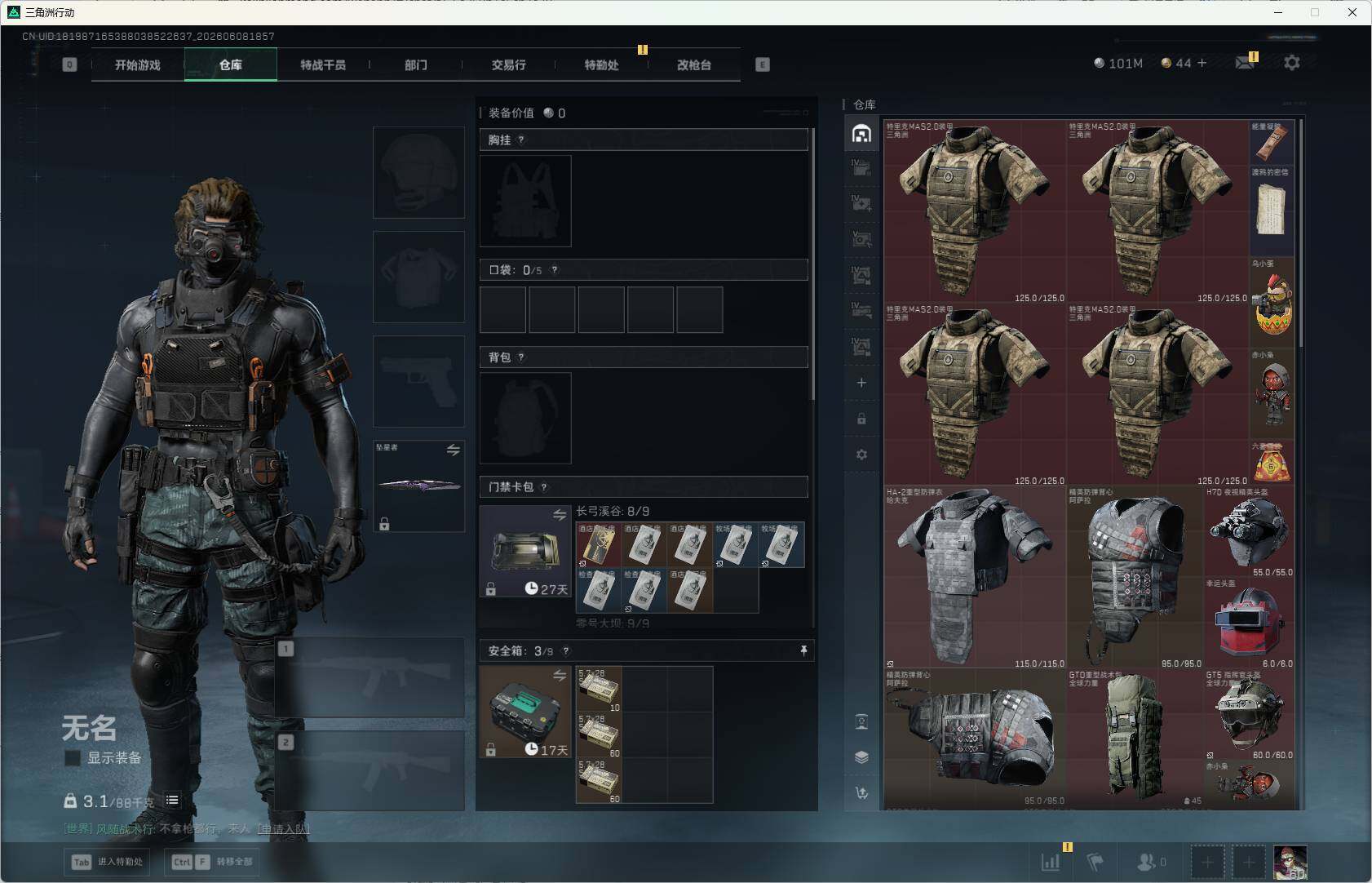Open the 开始游戏 tab
This screenshot has width=1372, height=883.
click(x=138, y=64)
